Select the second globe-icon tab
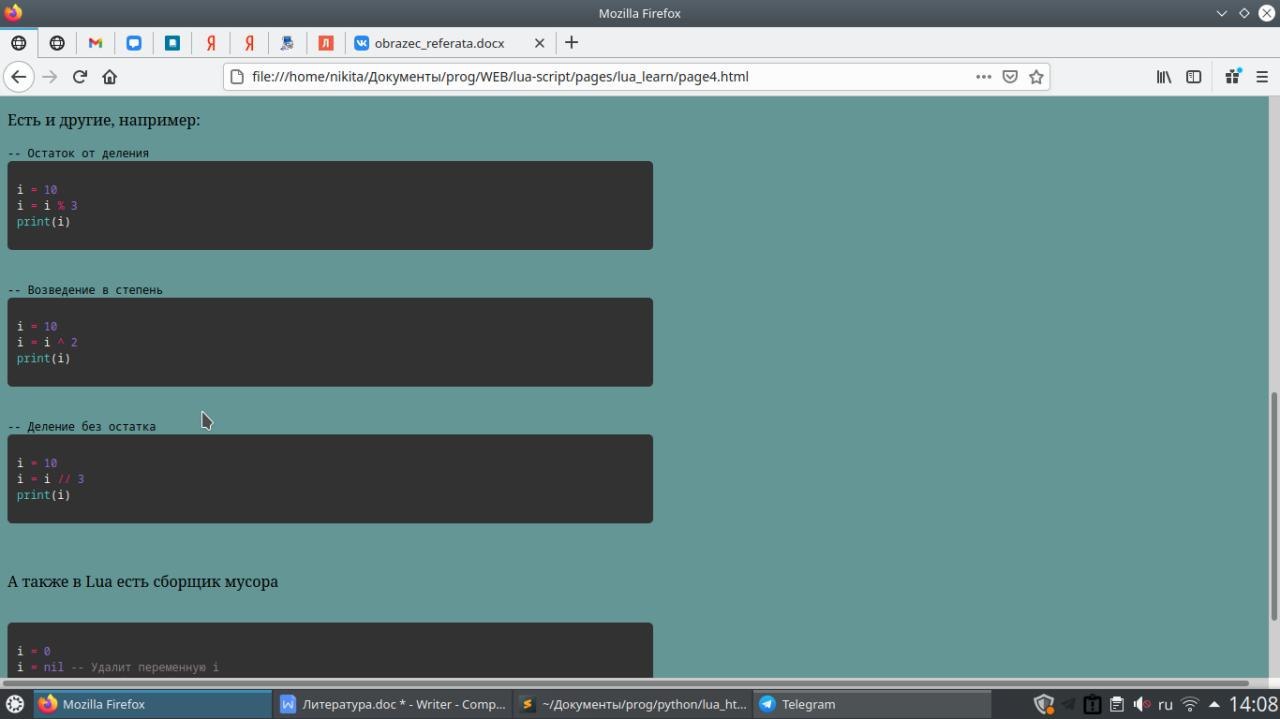This screenshot has width=1280, height=719. [57, 43]
